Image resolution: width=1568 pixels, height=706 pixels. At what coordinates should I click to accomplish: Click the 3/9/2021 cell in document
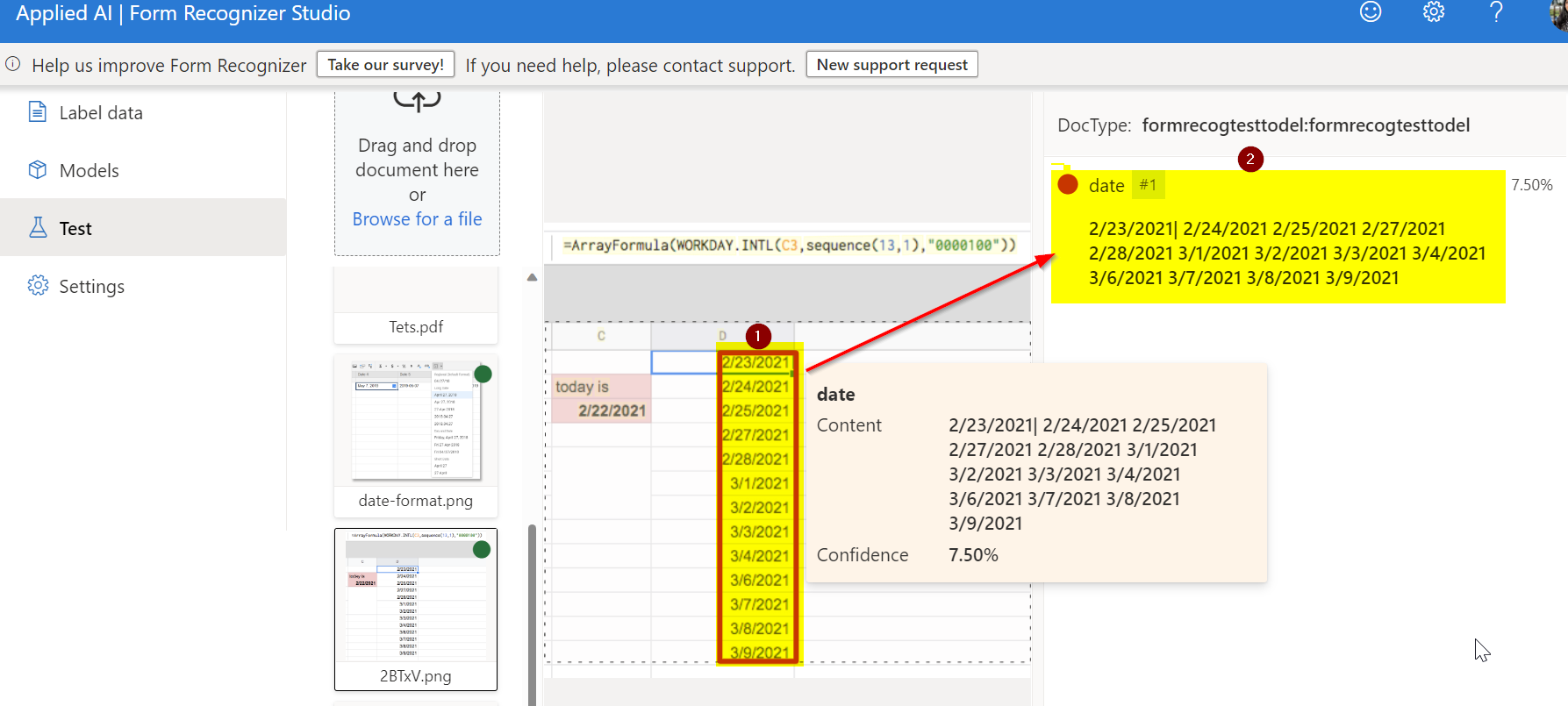pos(759,652)
